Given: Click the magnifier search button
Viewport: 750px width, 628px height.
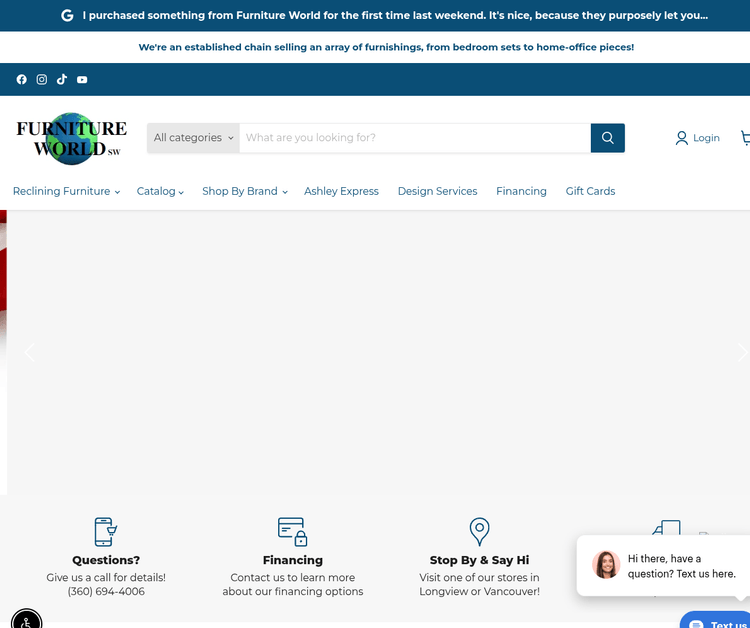Looking at the screenshot, I should click(x=607, y=138).
